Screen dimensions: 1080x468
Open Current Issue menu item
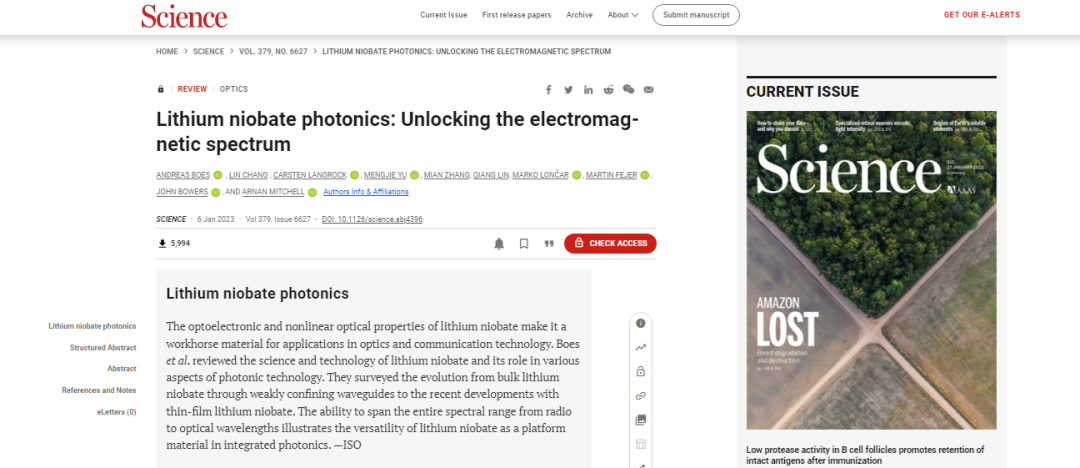click(x=444, y=15)
